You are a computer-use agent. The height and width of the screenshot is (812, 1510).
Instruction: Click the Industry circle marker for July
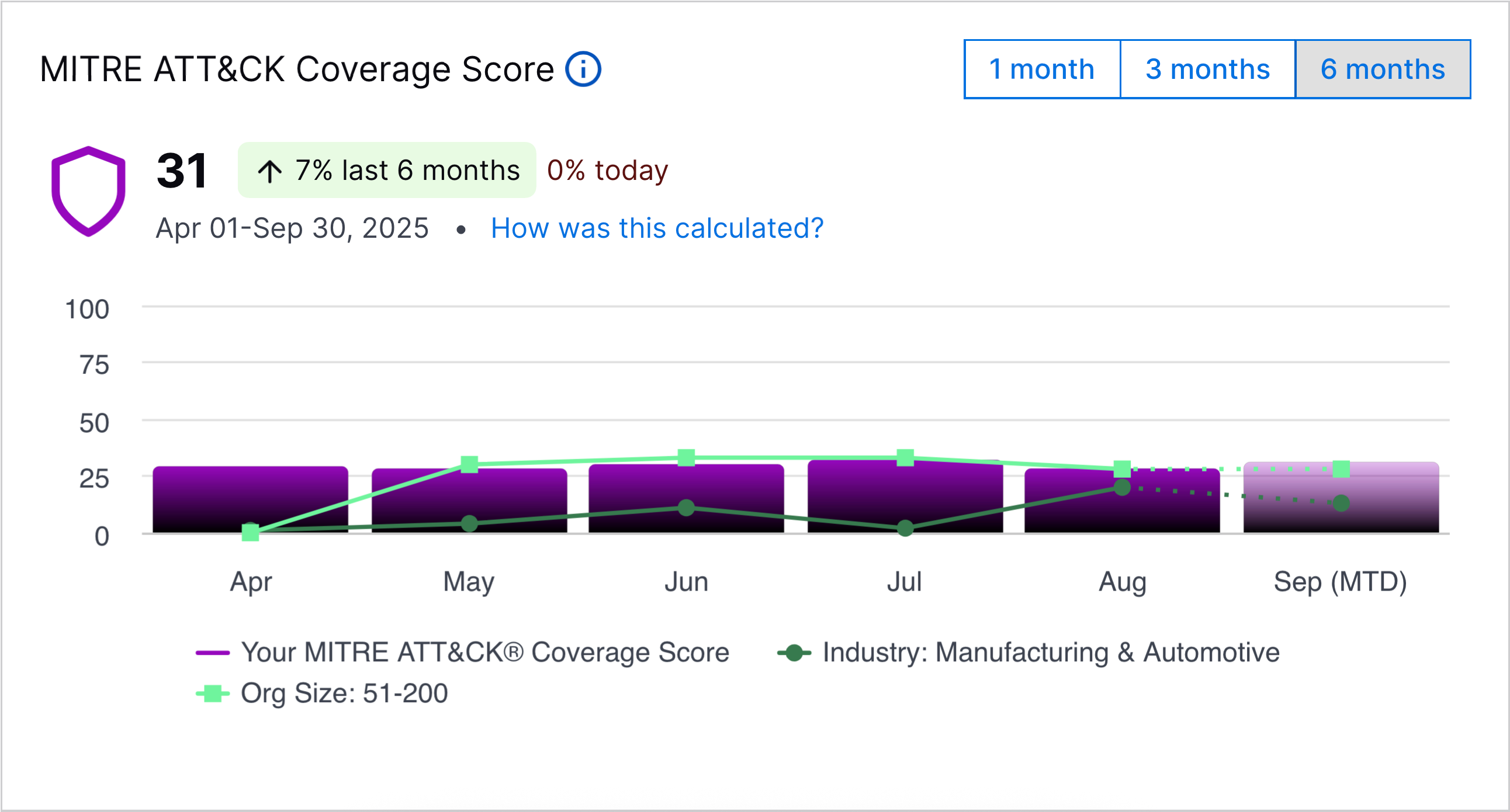[x=905, y=528]
